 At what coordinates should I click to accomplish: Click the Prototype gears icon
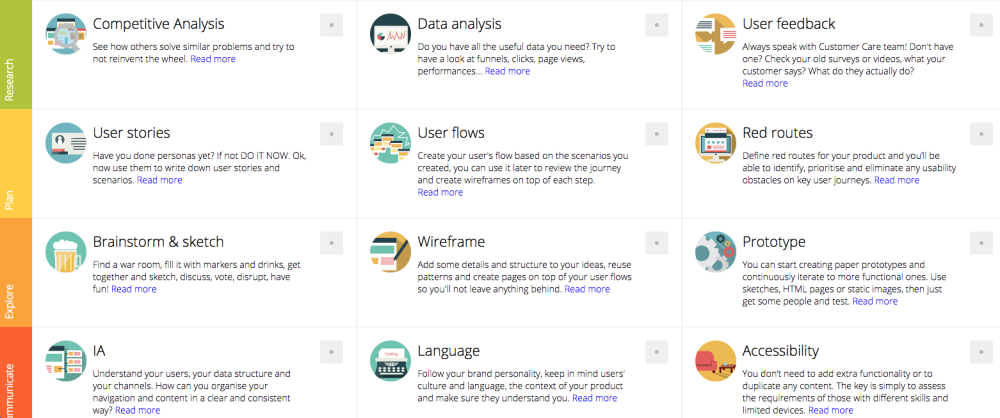[x=715, y=252]
